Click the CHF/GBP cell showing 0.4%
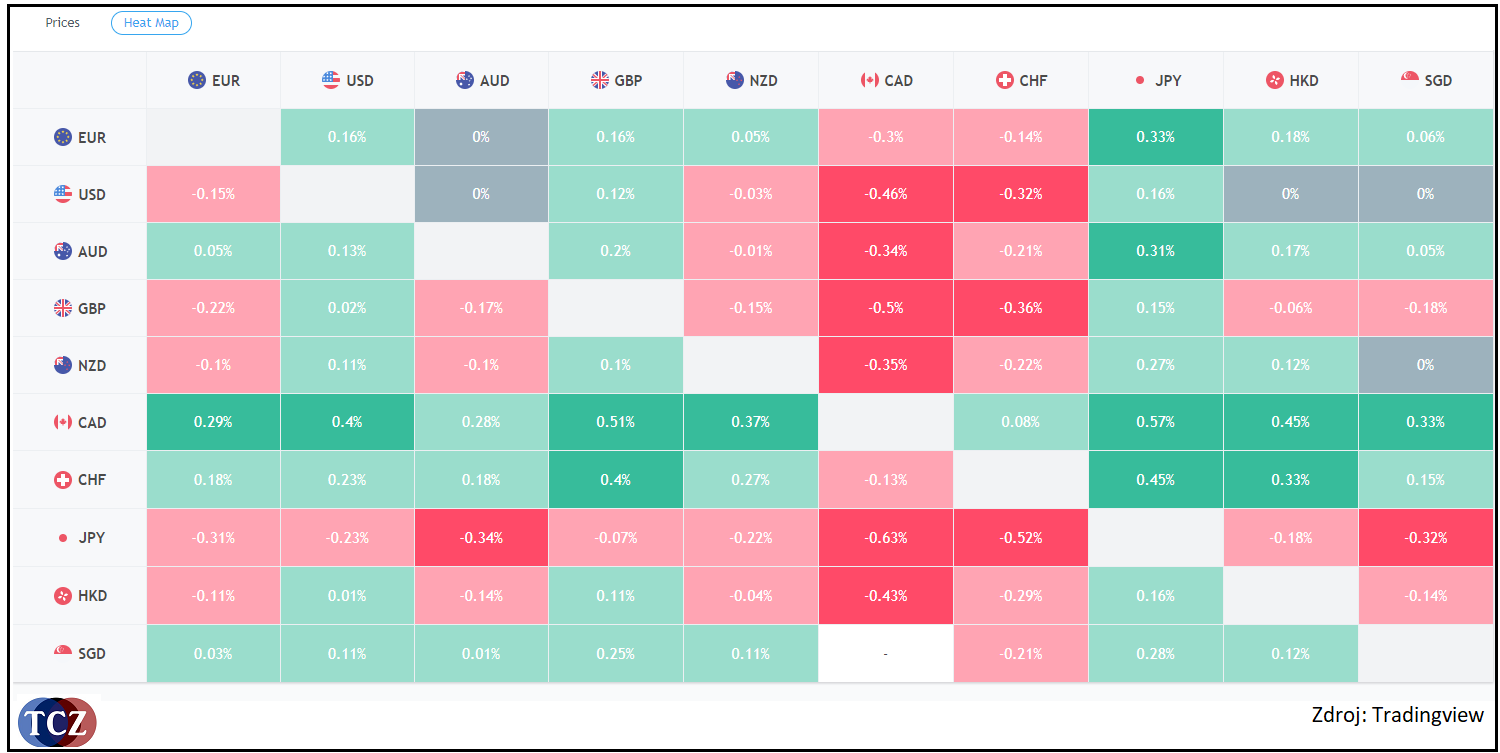 click(x=615, y=480)
